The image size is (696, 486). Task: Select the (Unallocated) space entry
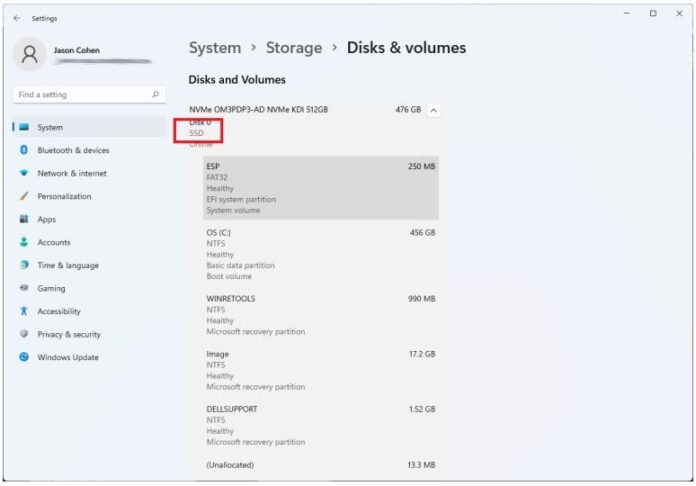point(320,465)
